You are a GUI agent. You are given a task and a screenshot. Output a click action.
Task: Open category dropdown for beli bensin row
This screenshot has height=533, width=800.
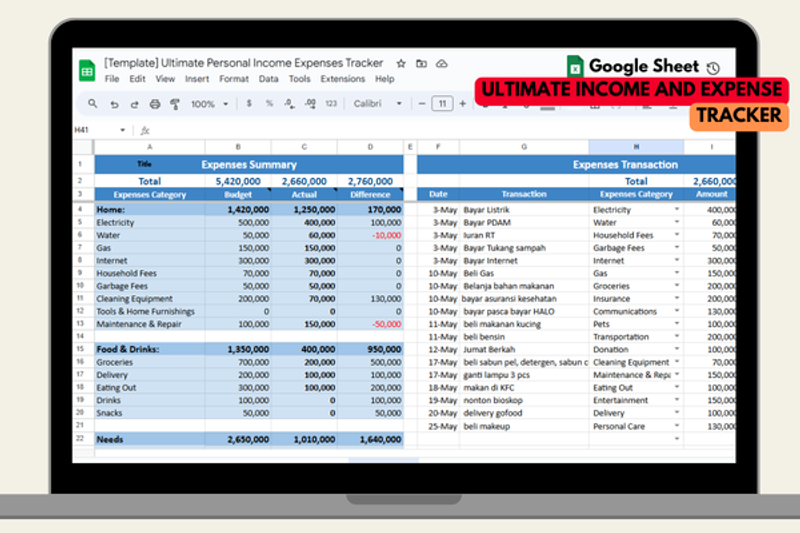(x=677, y=336)
